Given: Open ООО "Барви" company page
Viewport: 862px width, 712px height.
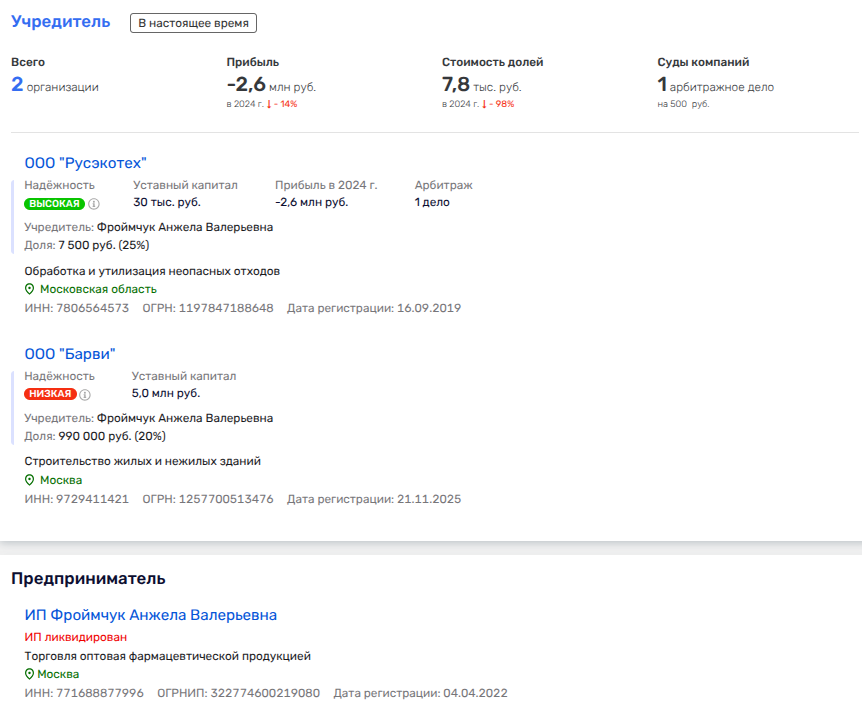Looking at the screenshot, I should click(x=70, y=353).
